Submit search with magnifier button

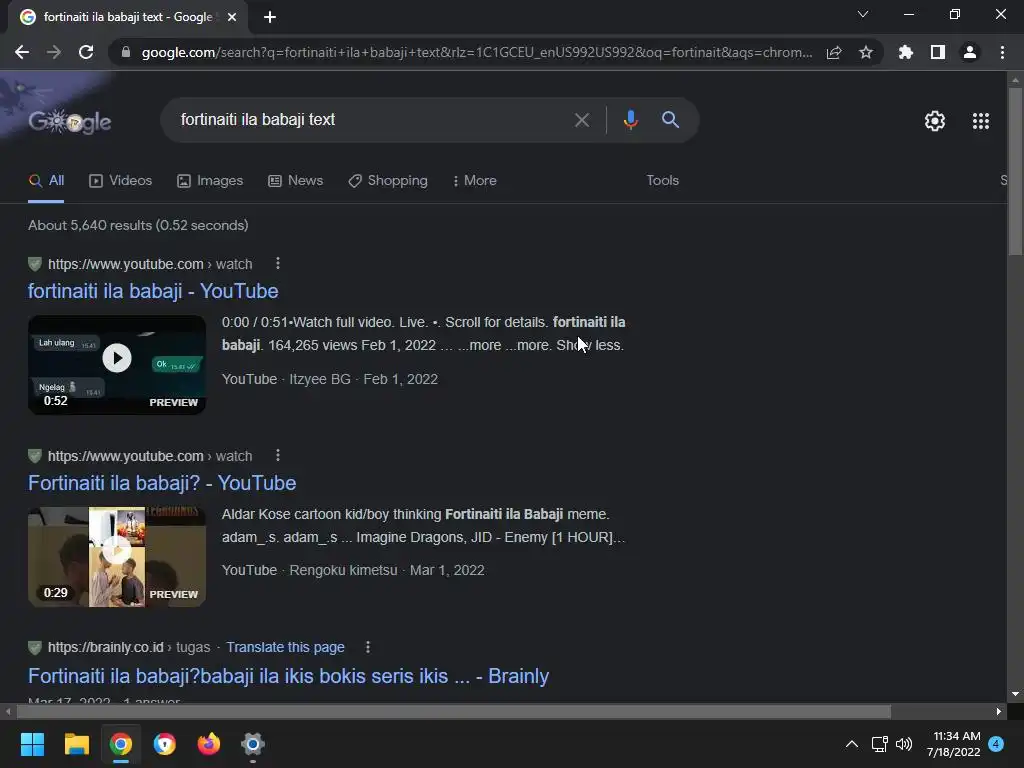tap(670, 120)
